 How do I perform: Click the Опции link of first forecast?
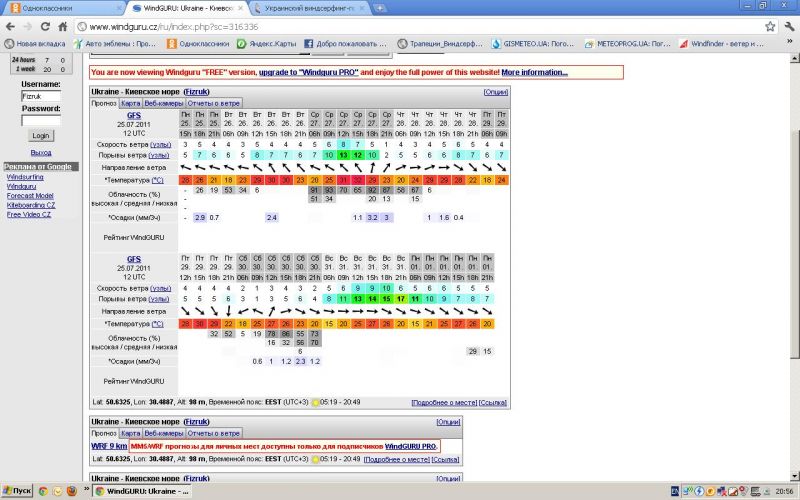pyautogui.click(x=496, y=92)
